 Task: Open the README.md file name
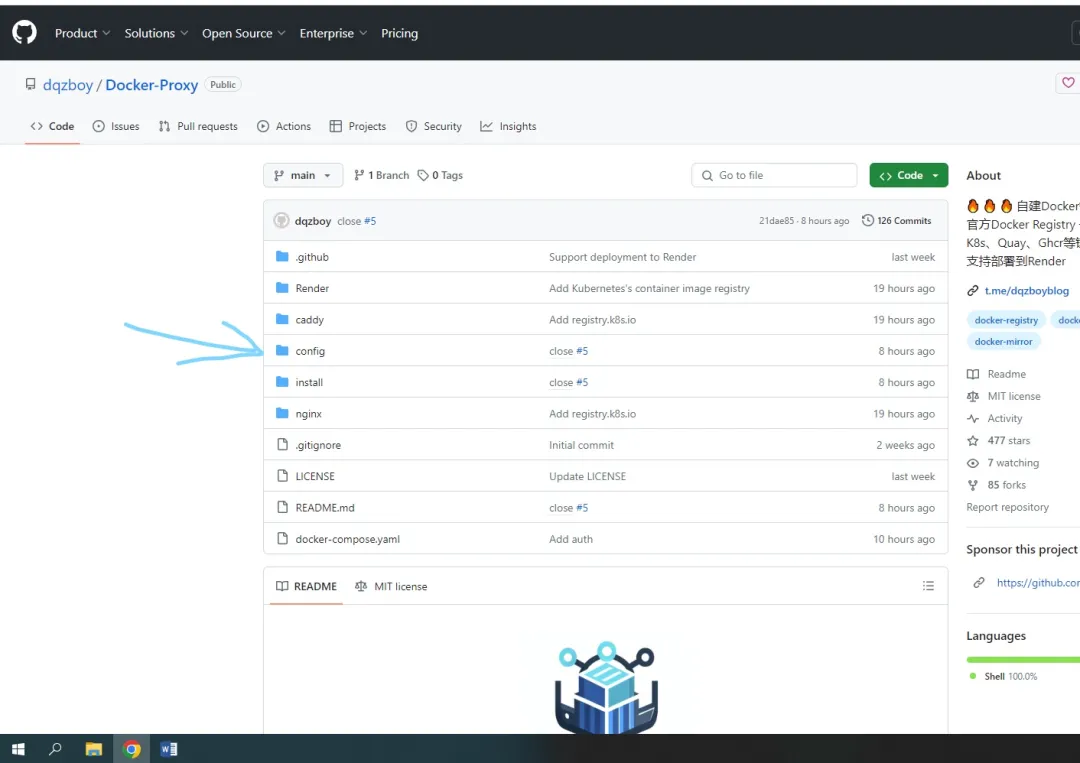coord(324,508)
